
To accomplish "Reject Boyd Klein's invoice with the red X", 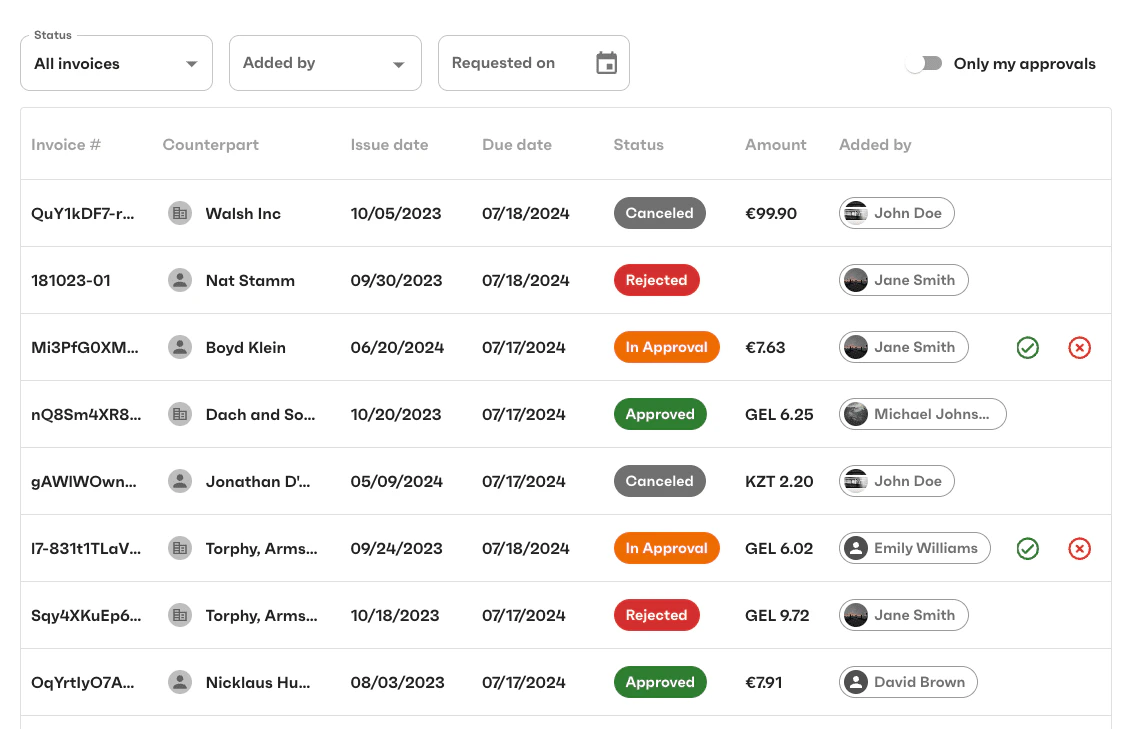I will [1079, 347].
